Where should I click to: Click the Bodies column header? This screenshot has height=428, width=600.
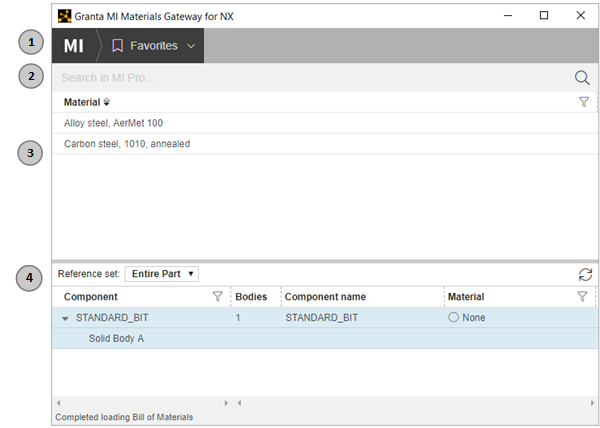250,297
